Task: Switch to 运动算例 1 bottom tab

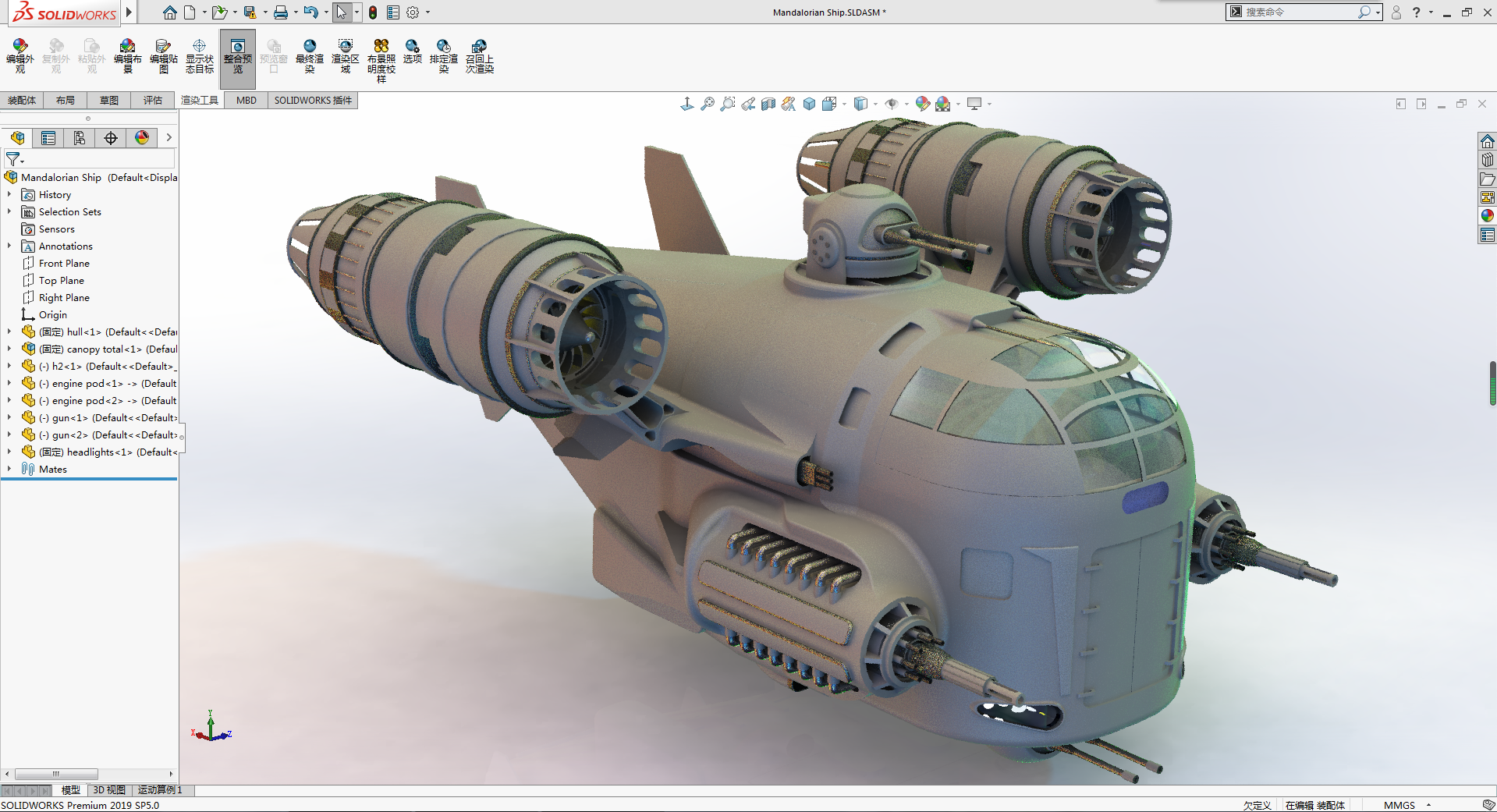Action: coord(161,790)
